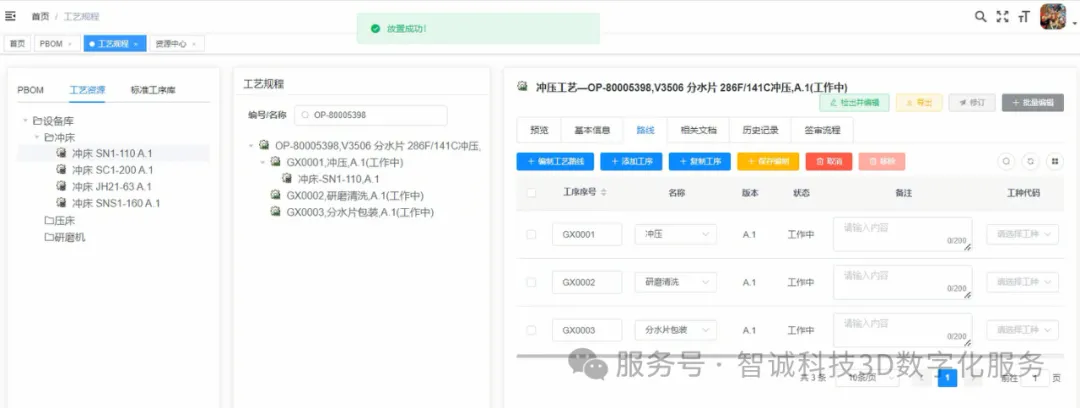The width and height of the screenshot is (1080, 408).
Task: Switch to the 签审流程 tab
Action: point(821,130)
